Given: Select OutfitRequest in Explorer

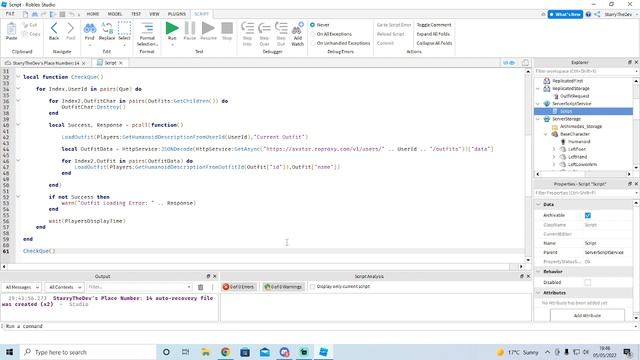Looking at the screenshot, I should [x=574, y=96].
